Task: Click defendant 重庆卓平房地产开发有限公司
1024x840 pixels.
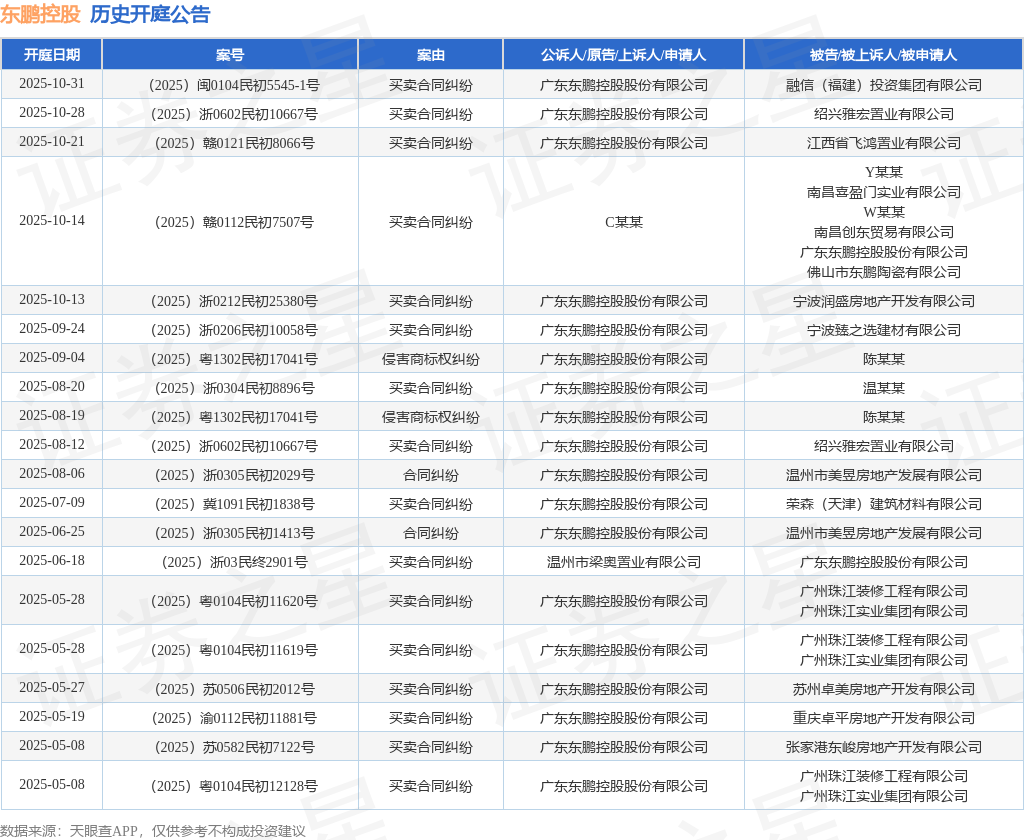Action: coord(884,718)
